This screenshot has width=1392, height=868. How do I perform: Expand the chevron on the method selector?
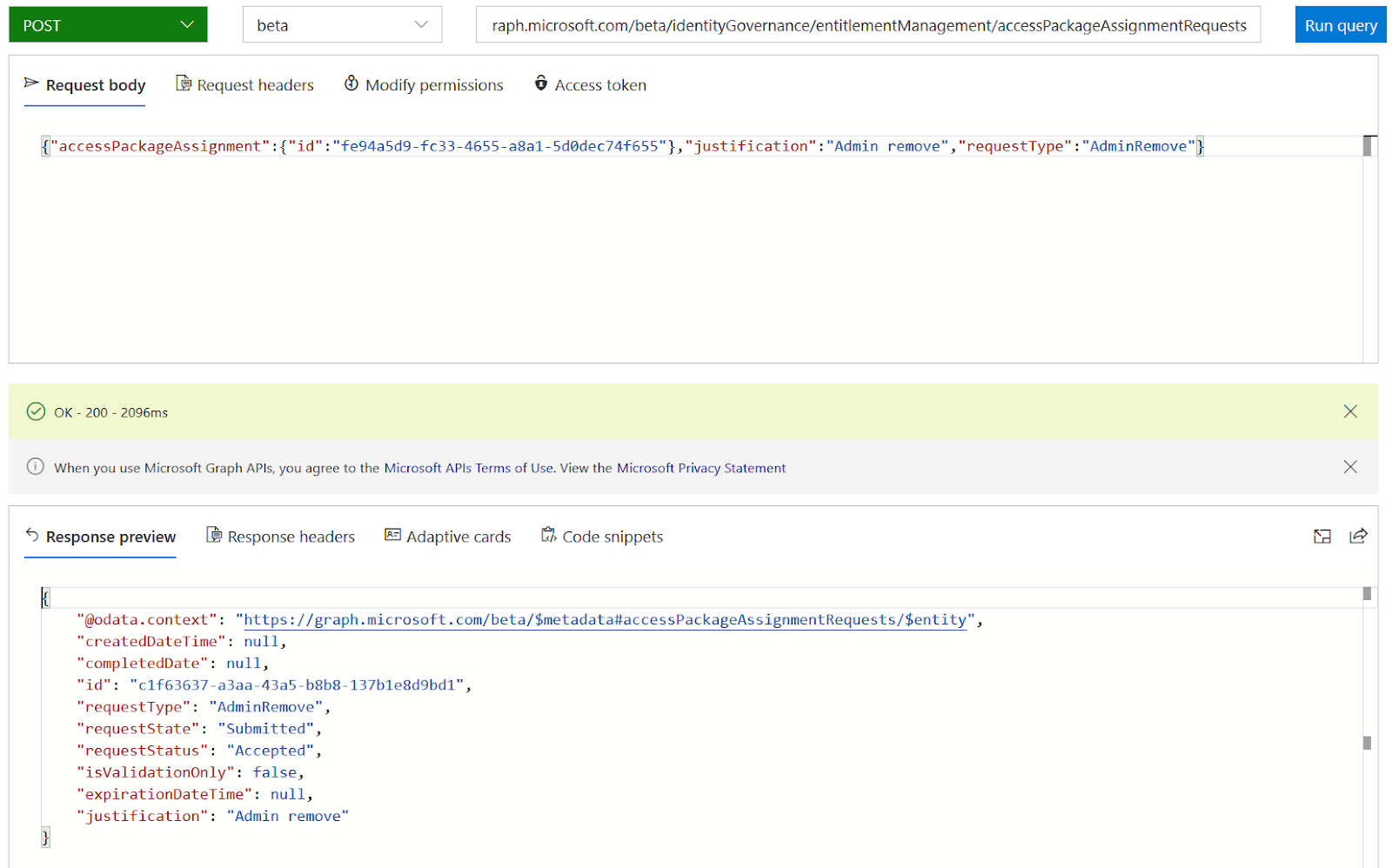pyautogui.click(x=185, y=24)
